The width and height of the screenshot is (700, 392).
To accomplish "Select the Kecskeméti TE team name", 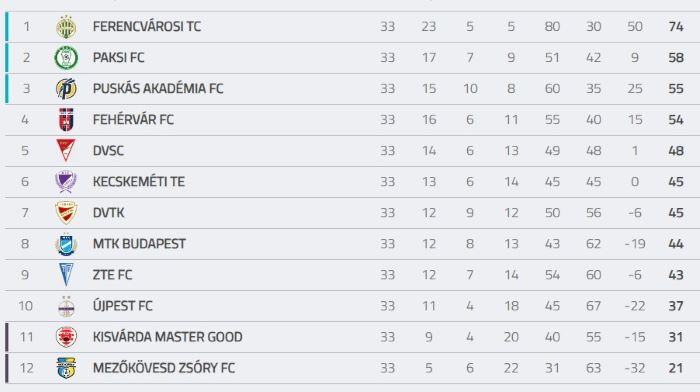I will (x=139, y=182).
